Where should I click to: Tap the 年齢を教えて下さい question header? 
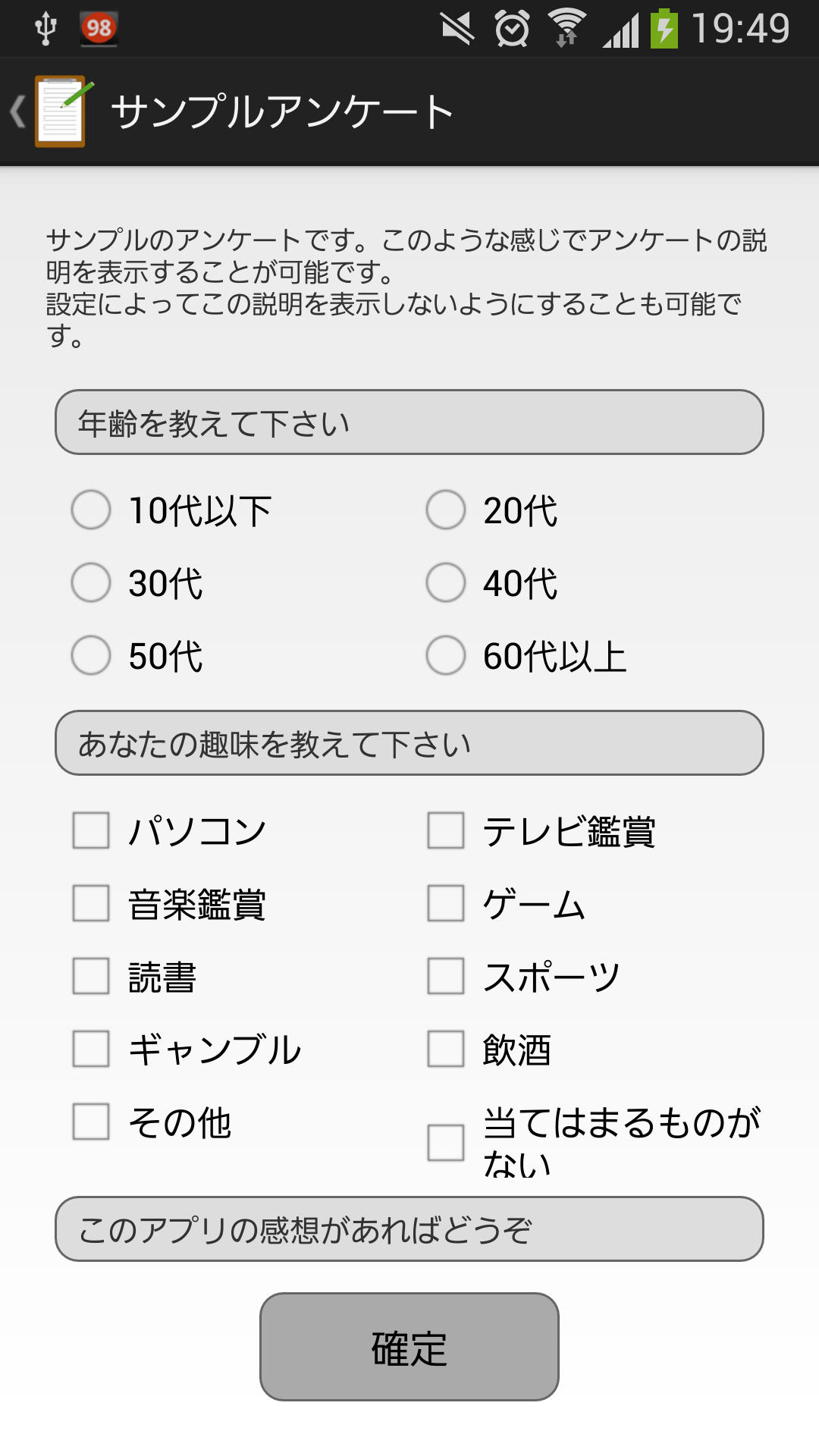pyautogui.click(x=409, y=422)
